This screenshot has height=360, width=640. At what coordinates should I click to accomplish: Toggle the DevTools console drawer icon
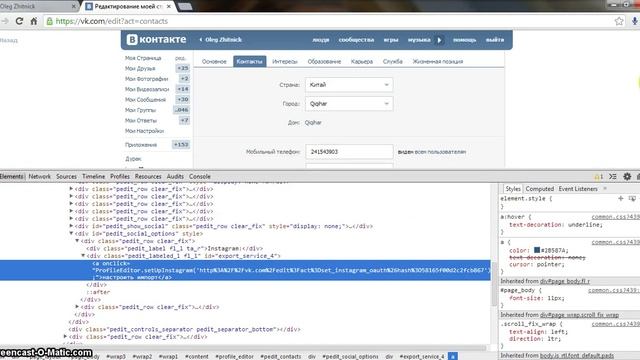click(613, 176)
